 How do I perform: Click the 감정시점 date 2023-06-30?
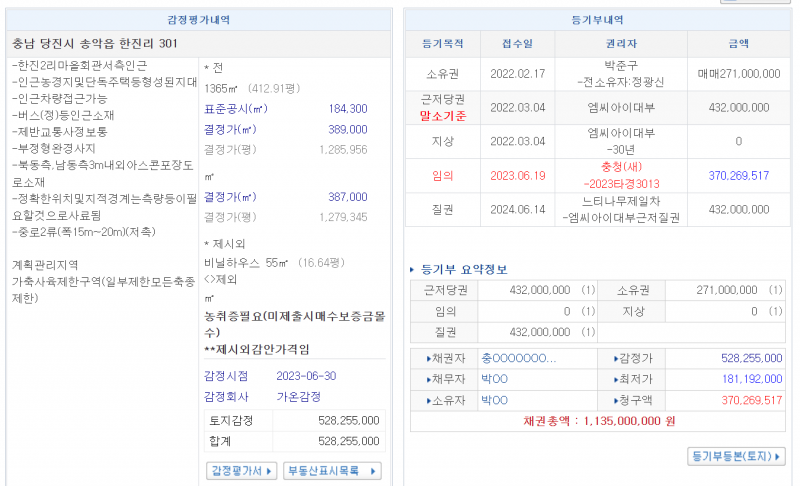click(x=305, y=376)
